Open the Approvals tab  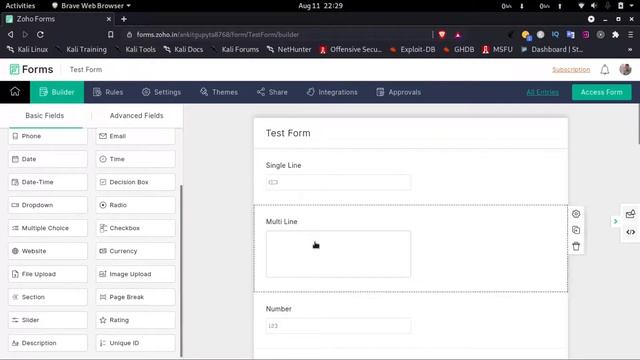[398, 92]
